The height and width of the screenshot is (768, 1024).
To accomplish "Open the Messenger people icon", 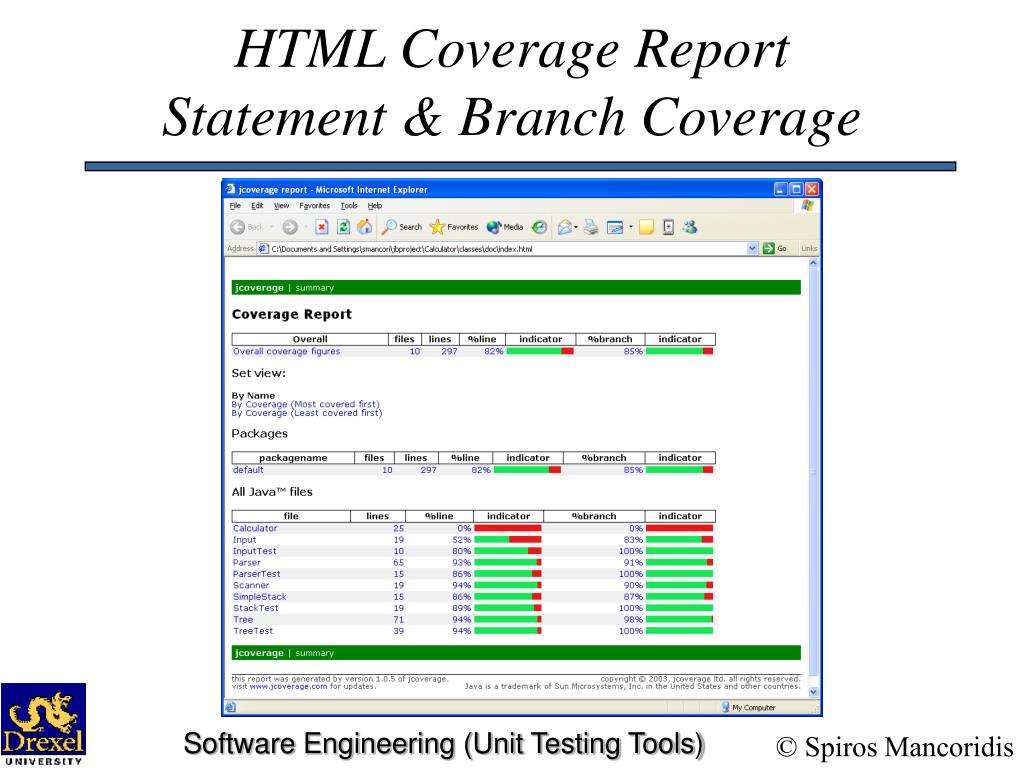I will [x=690, y=227].
